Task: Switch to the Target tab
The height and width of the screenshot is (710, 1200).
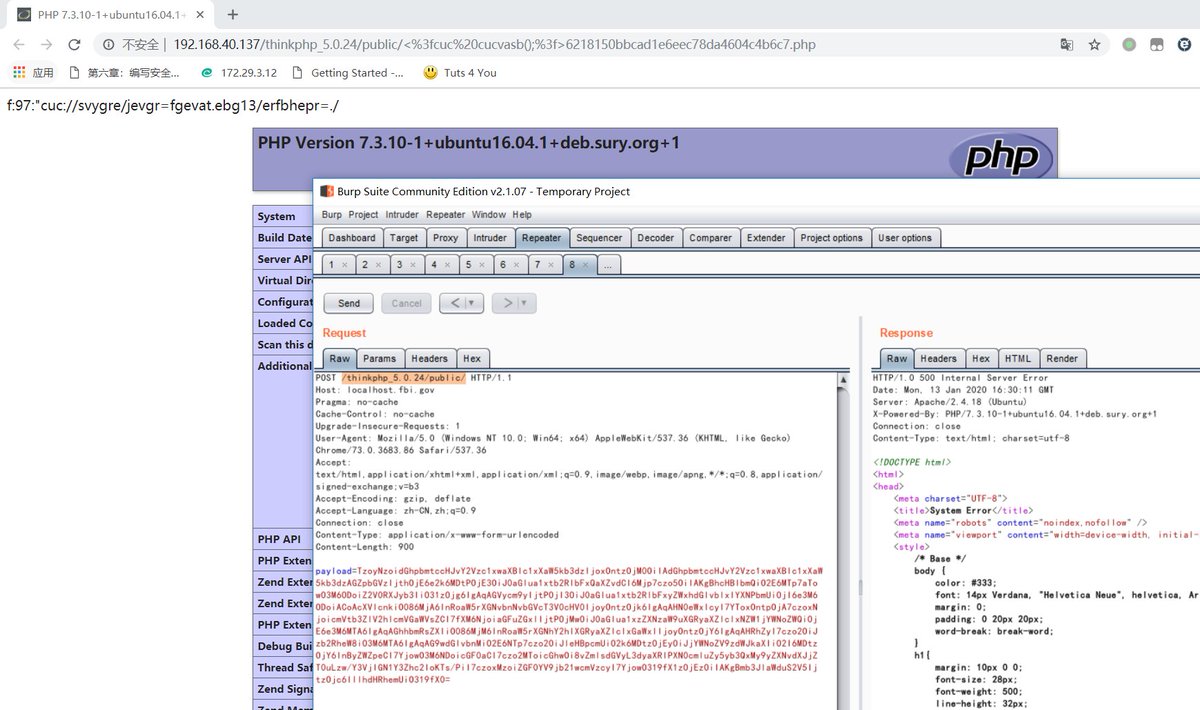Action: coord(404,238)
